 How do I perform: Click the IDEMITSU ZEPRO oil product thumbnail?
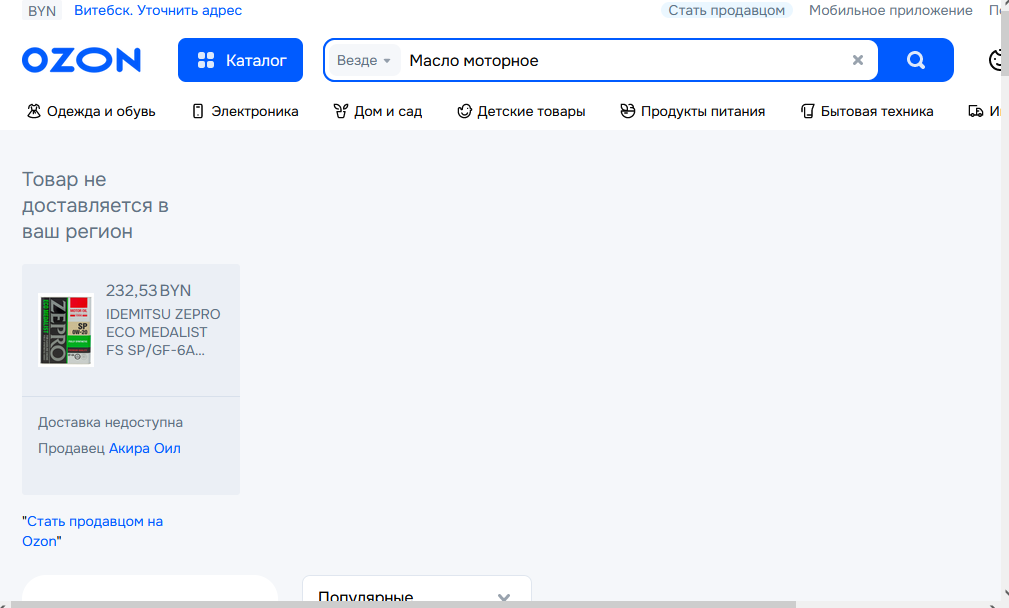[x=66, y=330]
